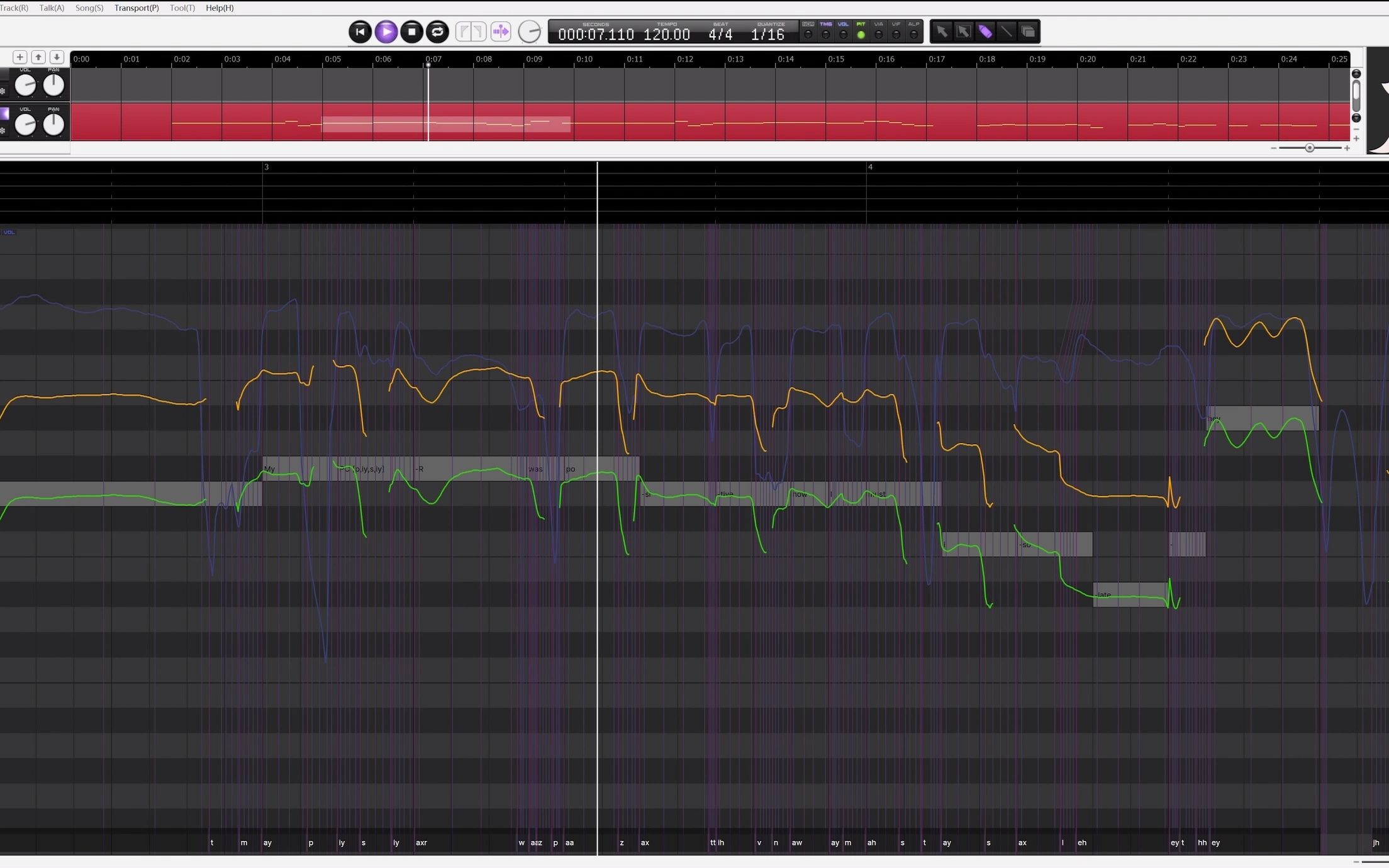The image size is (1389, 868).
Task: Open the Transport(P) menu
Action: click(x=137, y=8)
